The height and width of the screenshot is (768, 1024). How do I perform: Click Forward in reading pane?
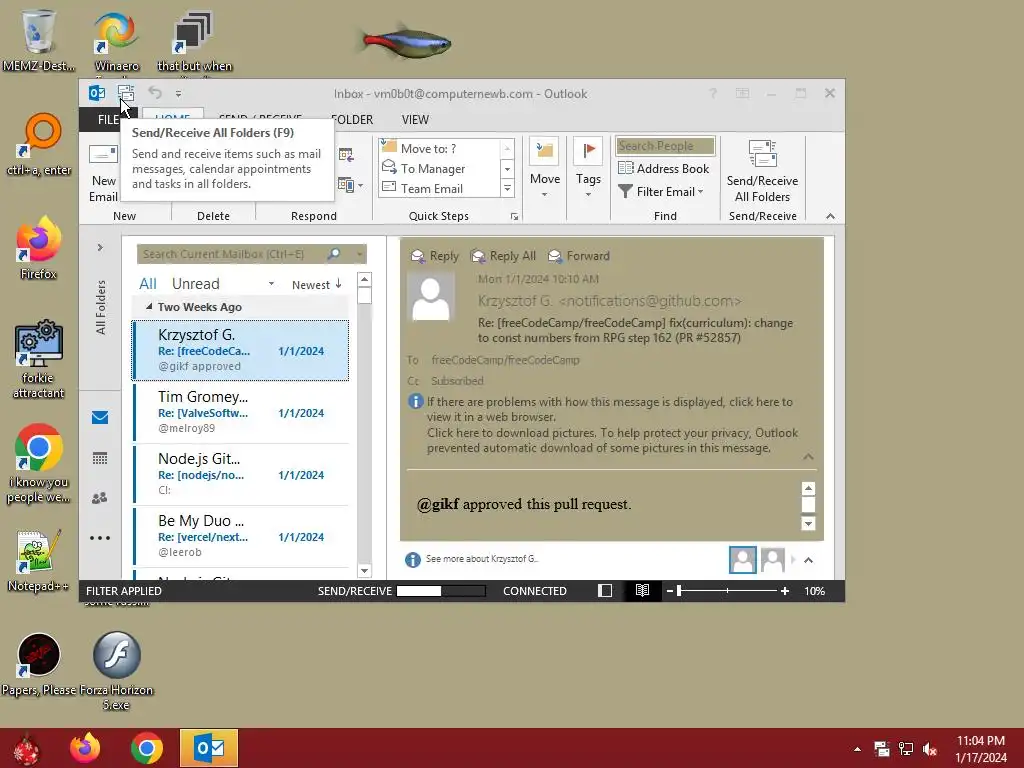(579, 256)
